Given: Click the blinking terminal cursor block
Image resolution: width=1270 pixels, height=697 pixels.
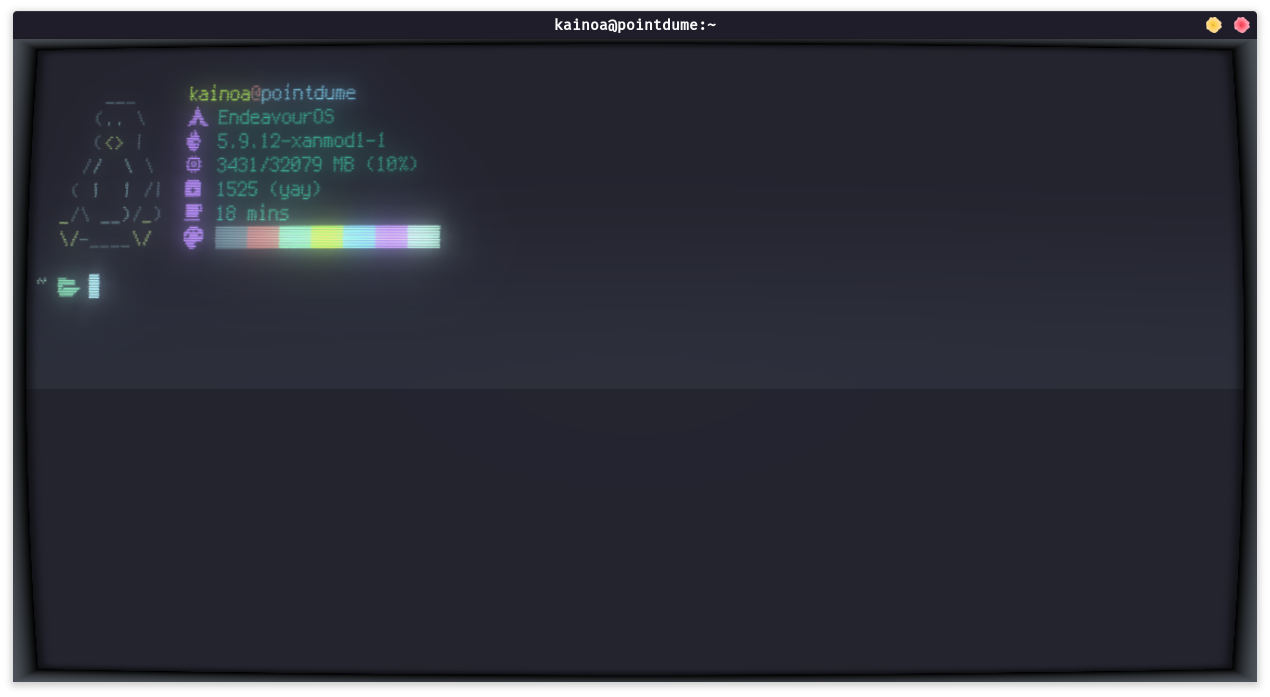Looking at the screenshot, I should (x=94, y=286).
